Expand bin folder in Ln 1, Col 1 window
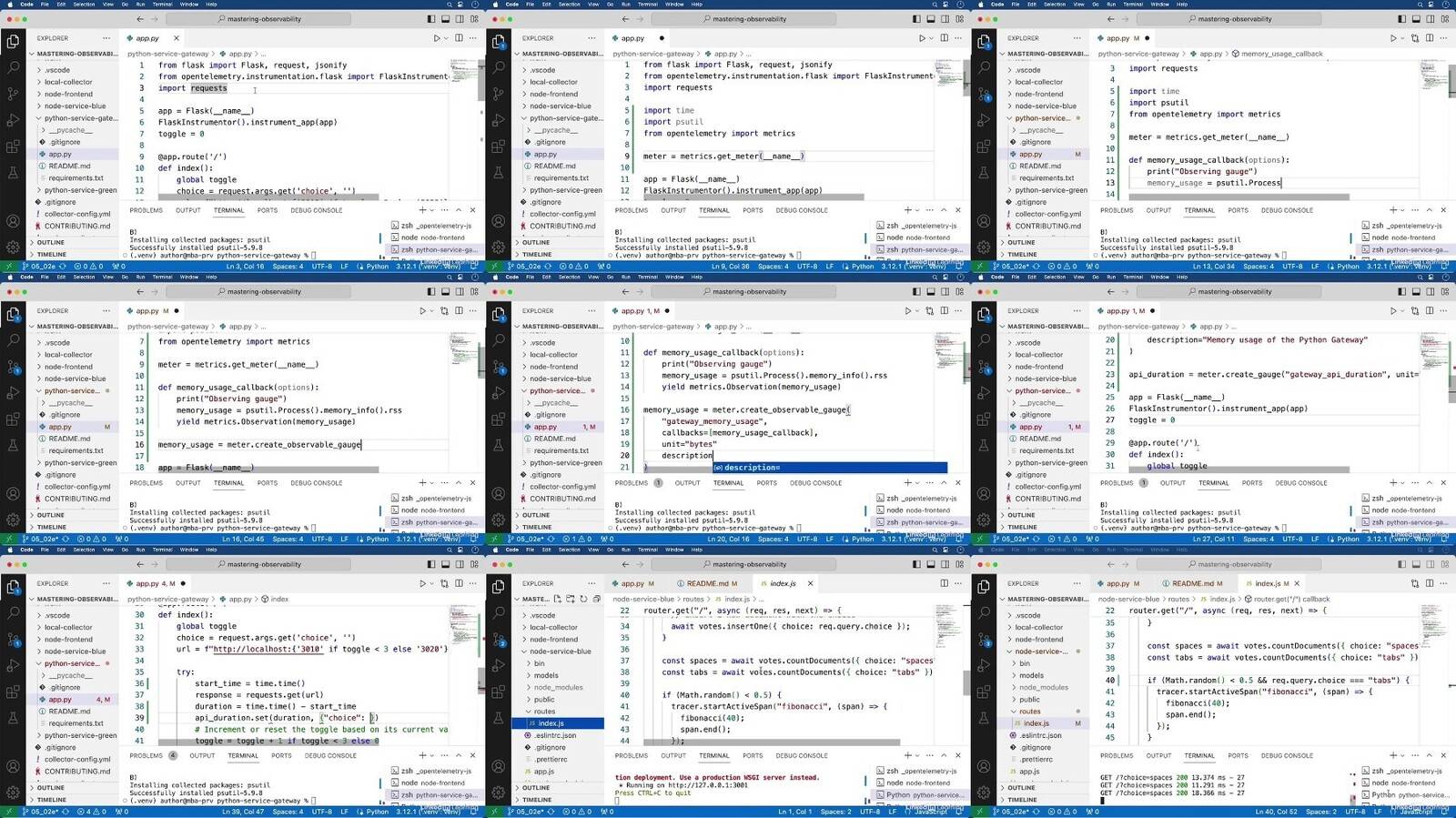The width and height of the screenshot is (1456, 818). (540, 663)
